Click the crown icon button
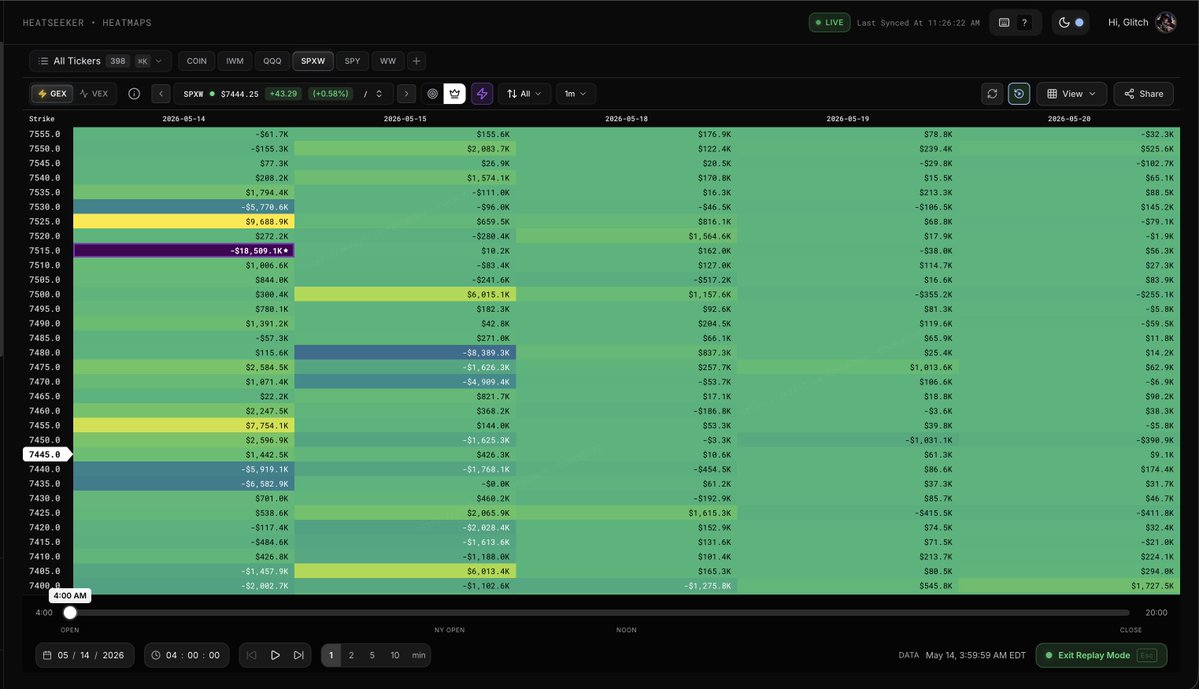 tap(454, 94)
